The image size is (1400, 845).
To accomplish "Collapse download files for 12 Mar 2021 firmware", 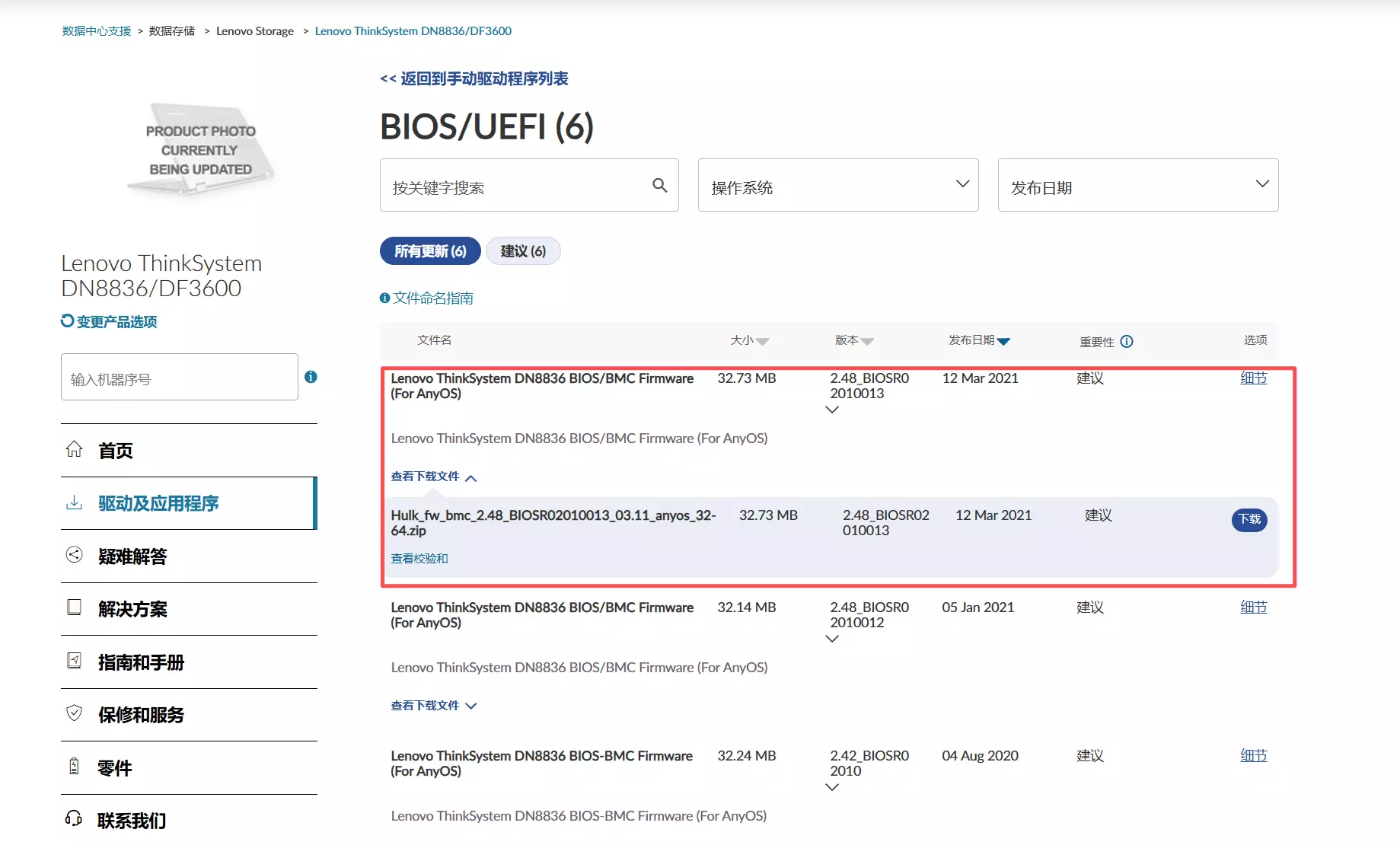I will 433,477.
